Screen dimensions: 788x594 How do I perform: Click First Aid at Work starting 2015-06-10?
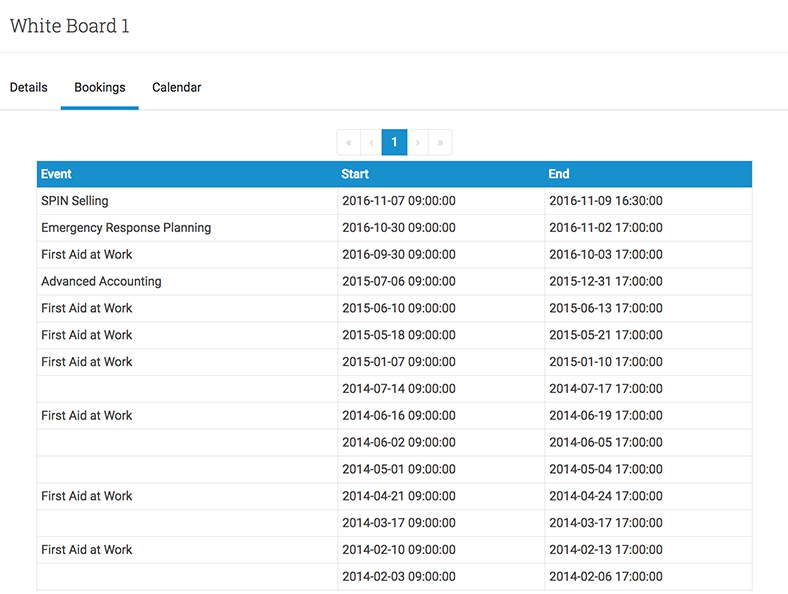[x=86, y=308]
